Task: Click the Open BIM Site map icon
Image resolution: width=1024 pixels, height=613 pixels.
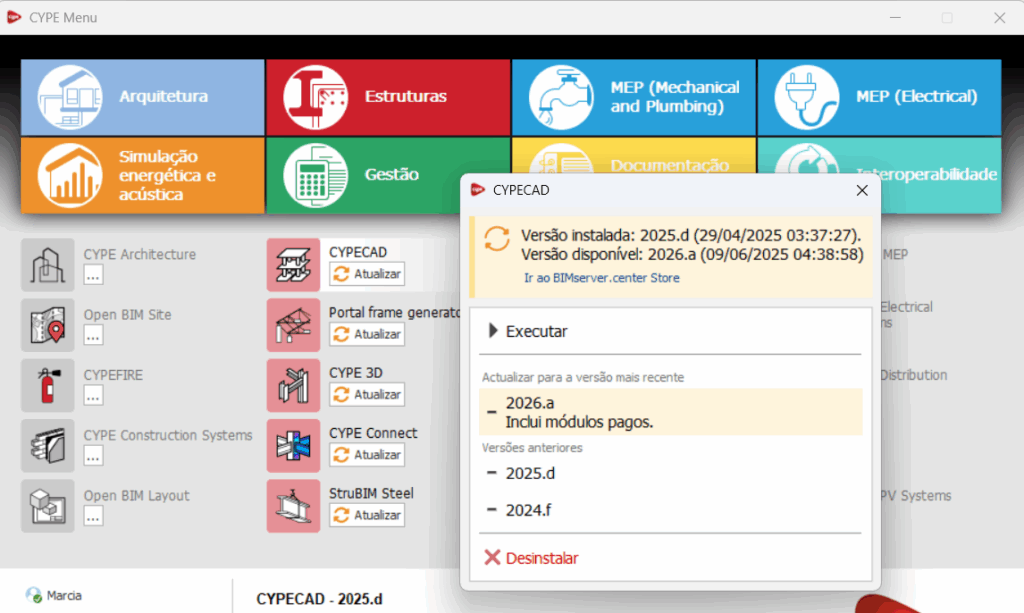Action: pos(48,325)
